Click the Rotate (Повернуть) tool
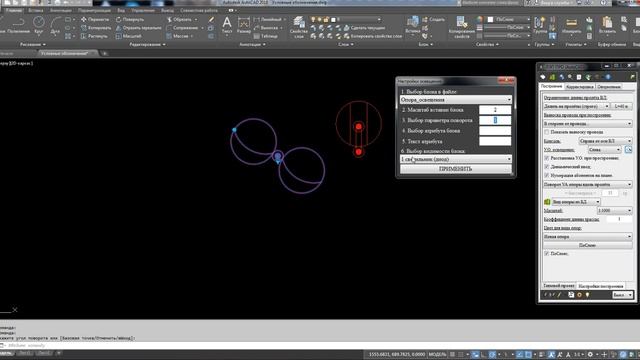Screen dimensions: 640x360 (129, 19)
